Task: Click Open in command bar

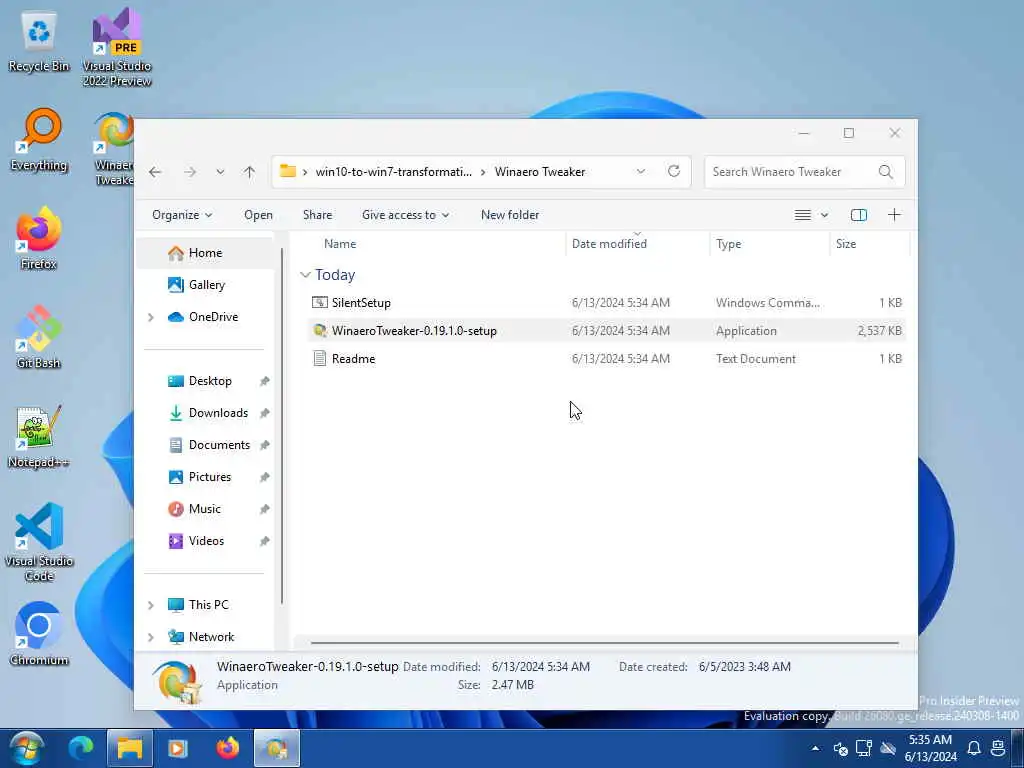Action: tap(258, 215)
